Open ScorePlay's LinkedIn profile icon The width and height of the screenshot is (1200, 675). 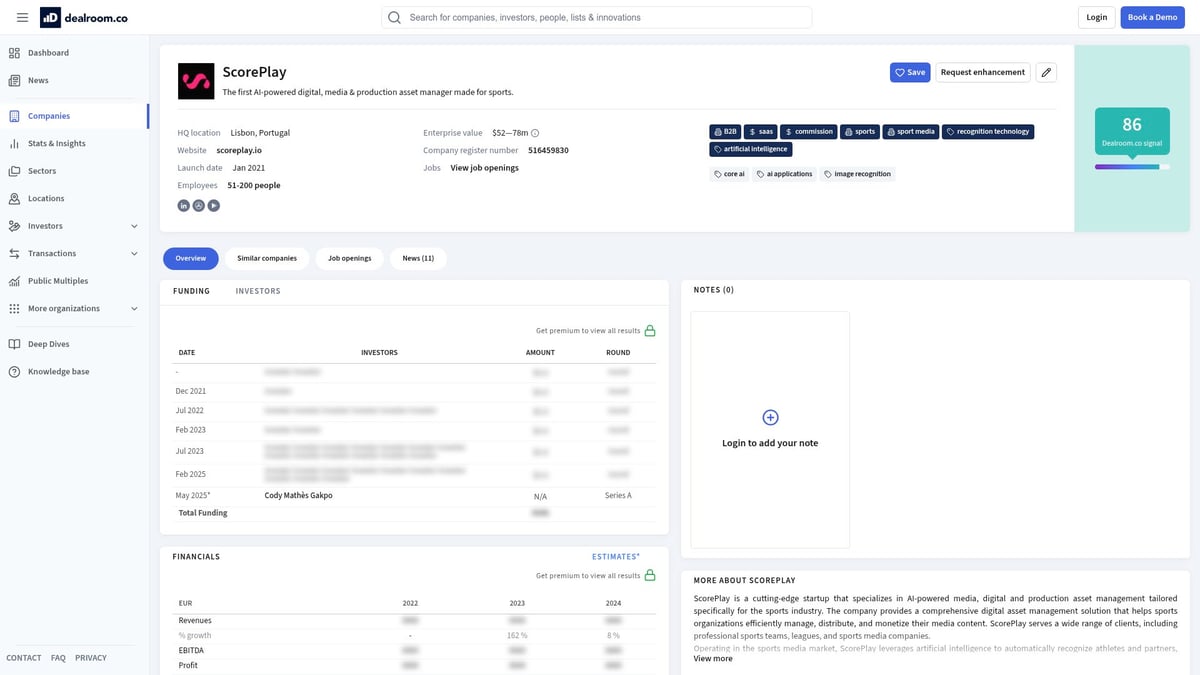point(184,205)
